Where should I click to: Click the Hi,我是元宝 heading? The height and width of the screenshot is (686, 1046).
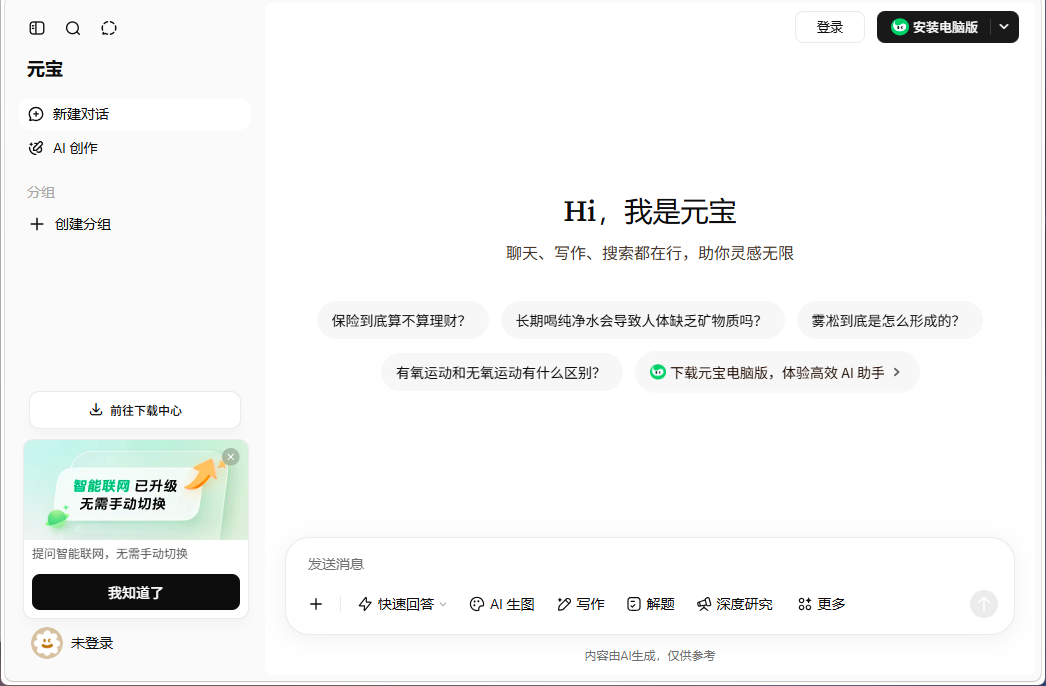650,212
